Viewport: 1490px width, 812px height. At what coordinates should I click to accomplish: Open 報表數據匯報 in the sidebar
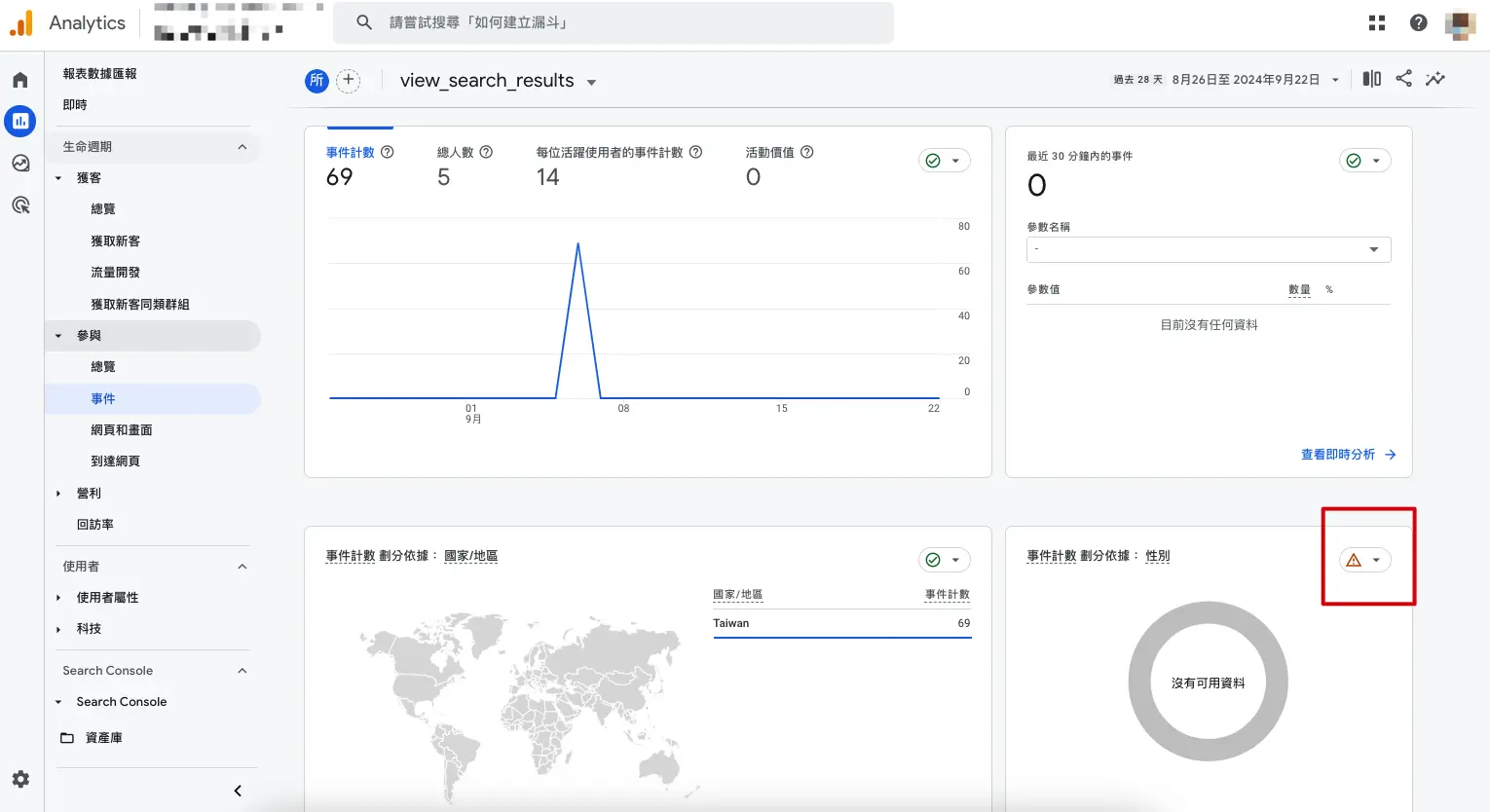[x=99, y=74]
